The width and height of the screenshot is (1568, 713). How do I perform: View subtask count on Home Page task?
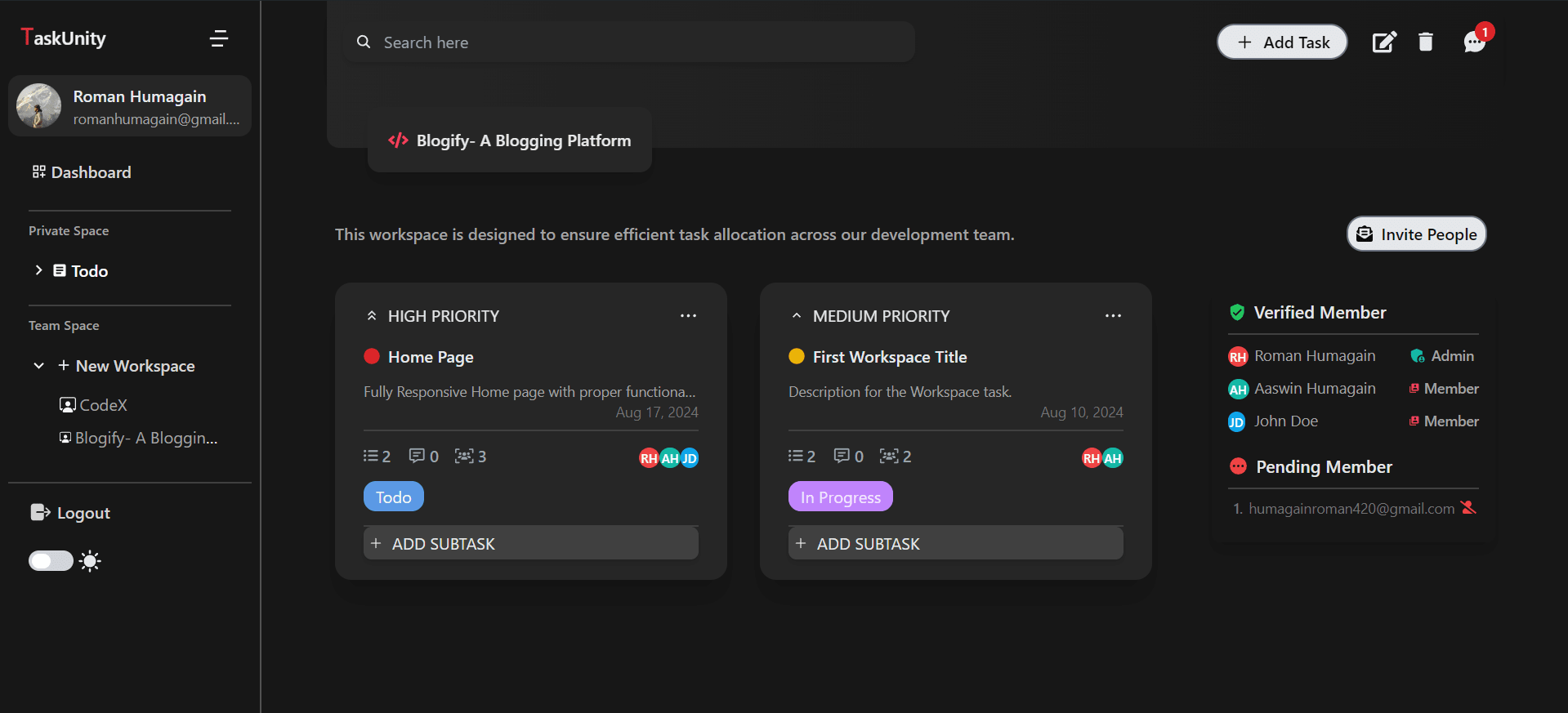(377, 456)
